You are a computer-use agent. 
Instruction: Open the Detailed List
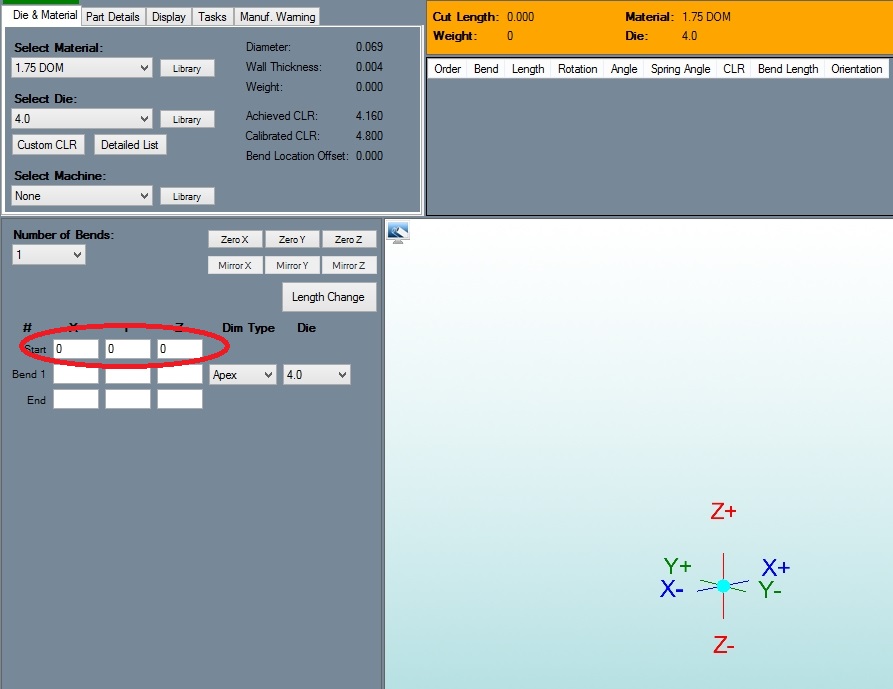point(130,145)
